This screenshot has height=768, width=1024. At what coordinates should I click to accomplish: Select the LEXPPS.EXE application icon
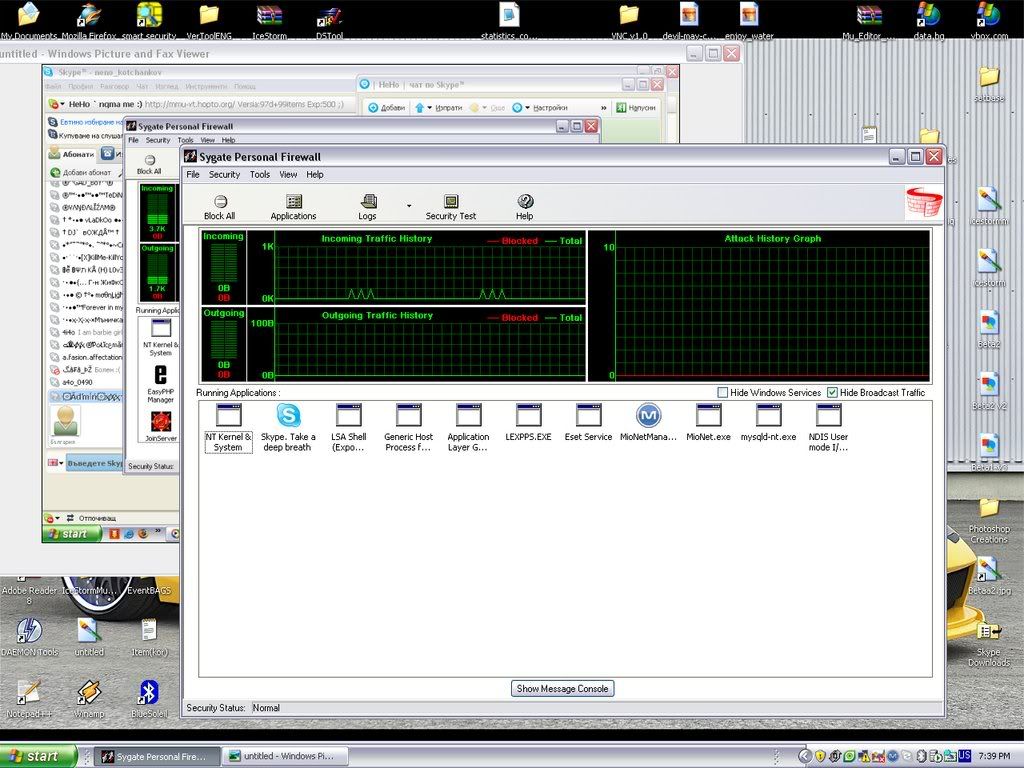click(x=528, y=423)
